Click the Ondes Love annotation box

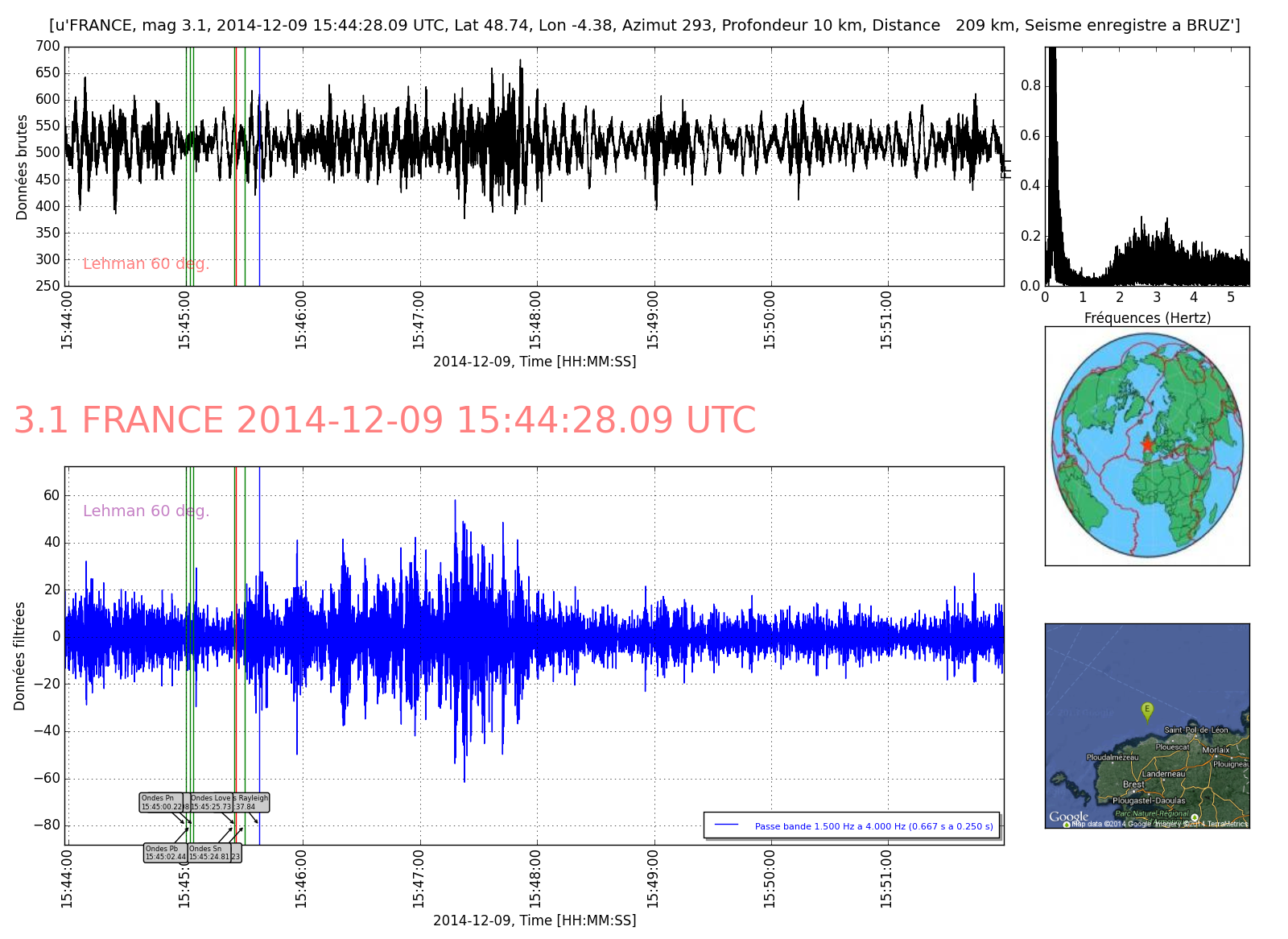211,802
